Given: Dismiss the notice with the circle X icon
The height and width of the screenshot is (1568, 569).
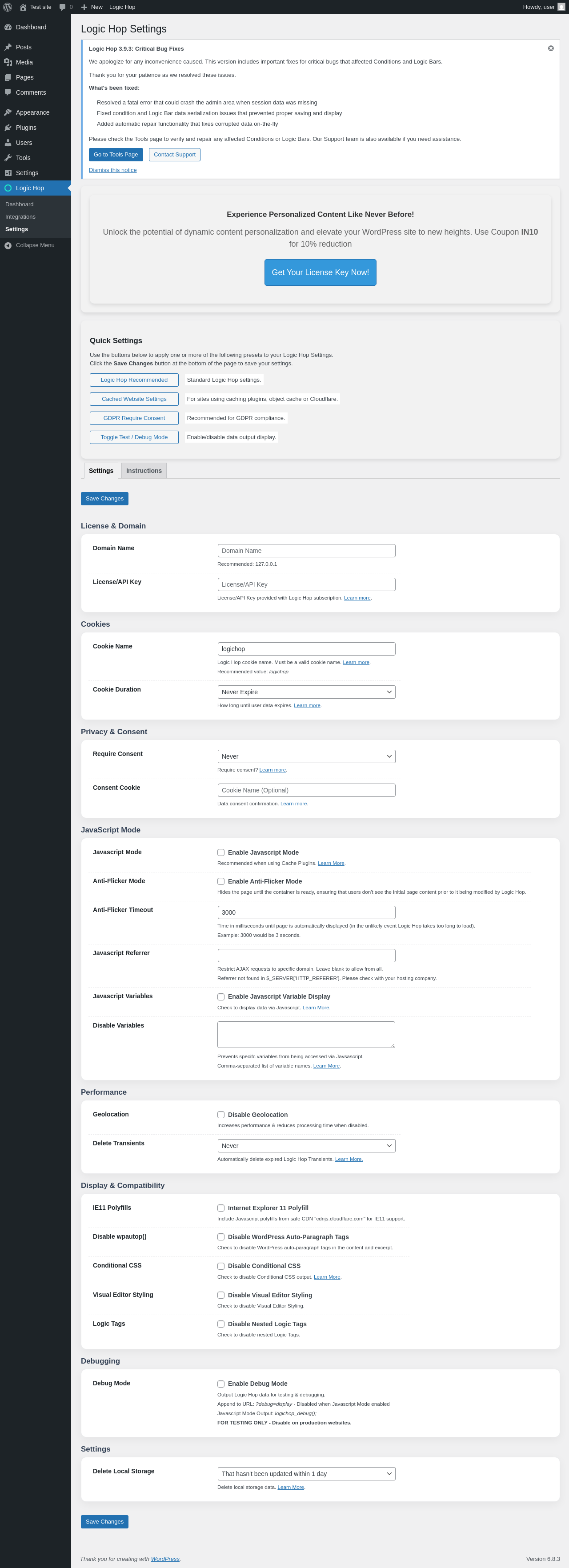Looking at the screenshot, I should 551,48.
